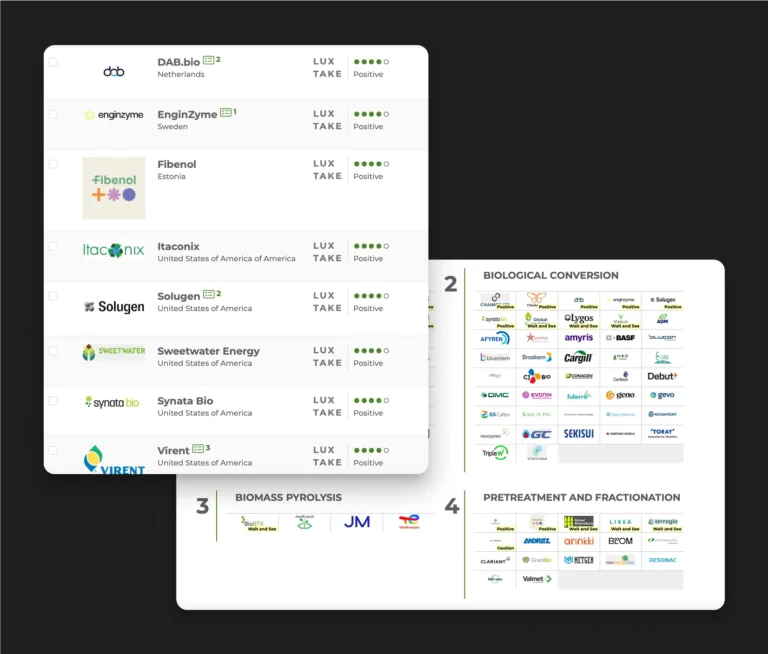Open the JM logo under Biomass Pyrolysis
The height and width of the screenshot is (654, 768).
coord(357,522)
